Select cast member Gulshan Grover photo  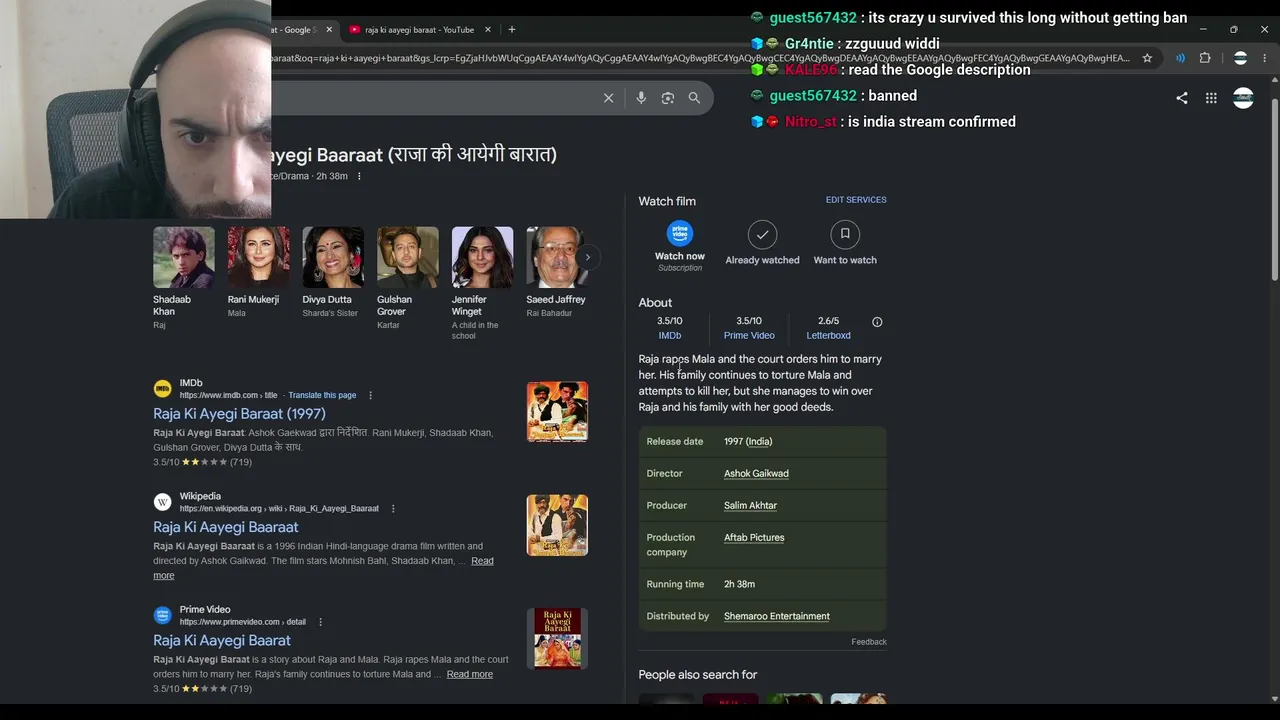(x=408, y=257)
